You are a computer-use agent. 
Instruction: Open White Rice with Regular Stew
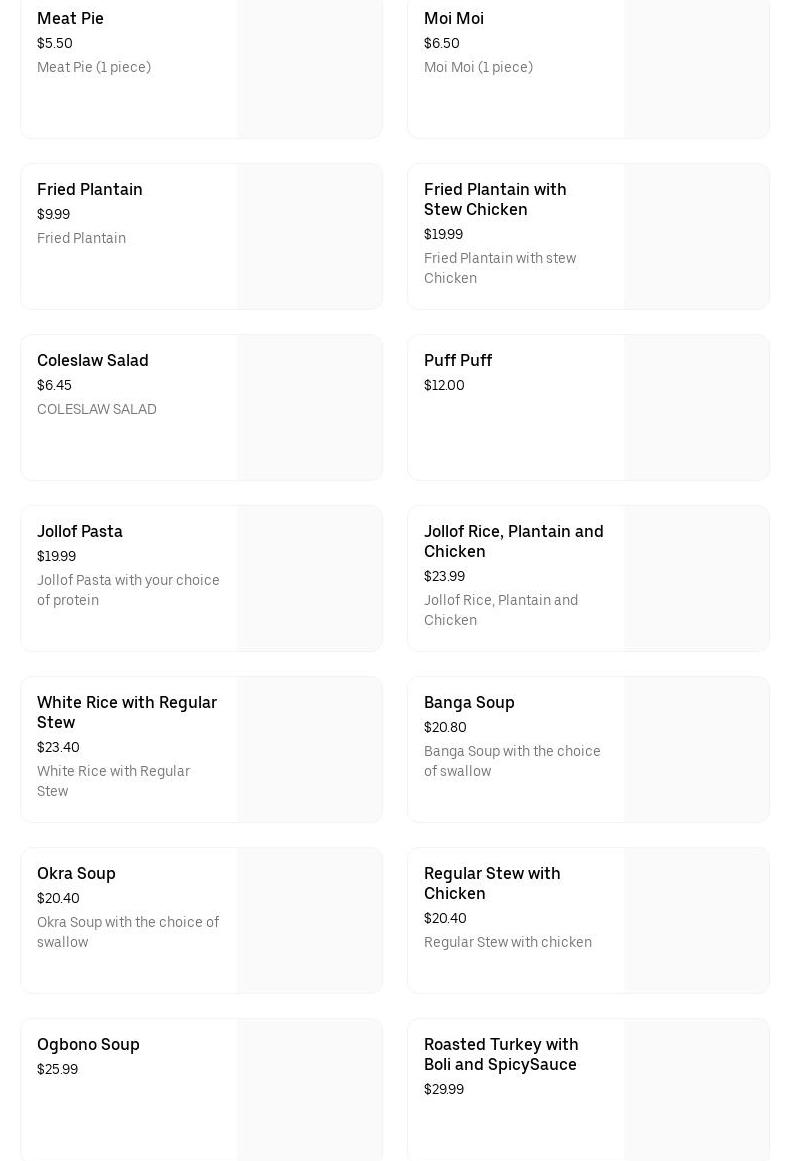(127, 713)
